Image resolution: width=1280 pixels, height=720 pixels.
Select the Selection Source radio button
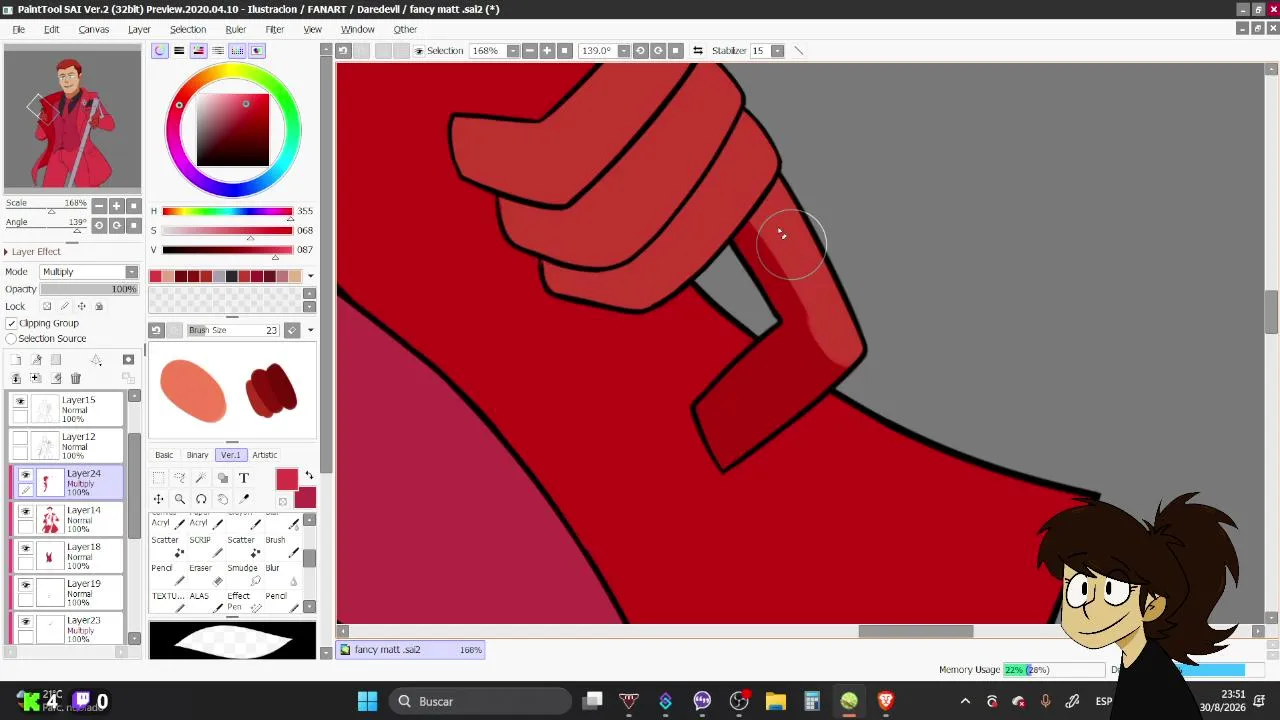point(11,339)
